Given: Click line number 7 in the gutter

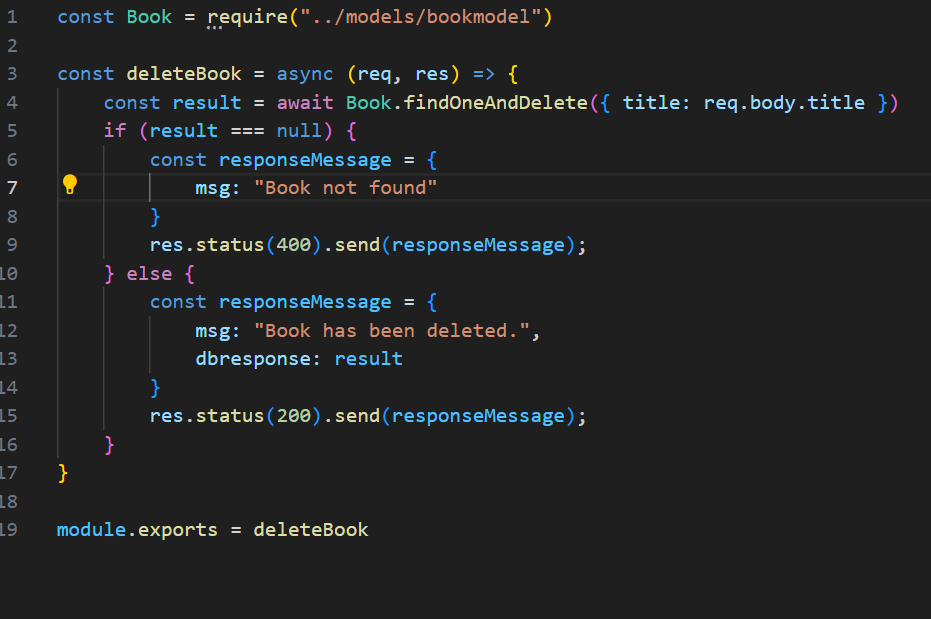Looking at the screenshot, I should tap(12, 188).
